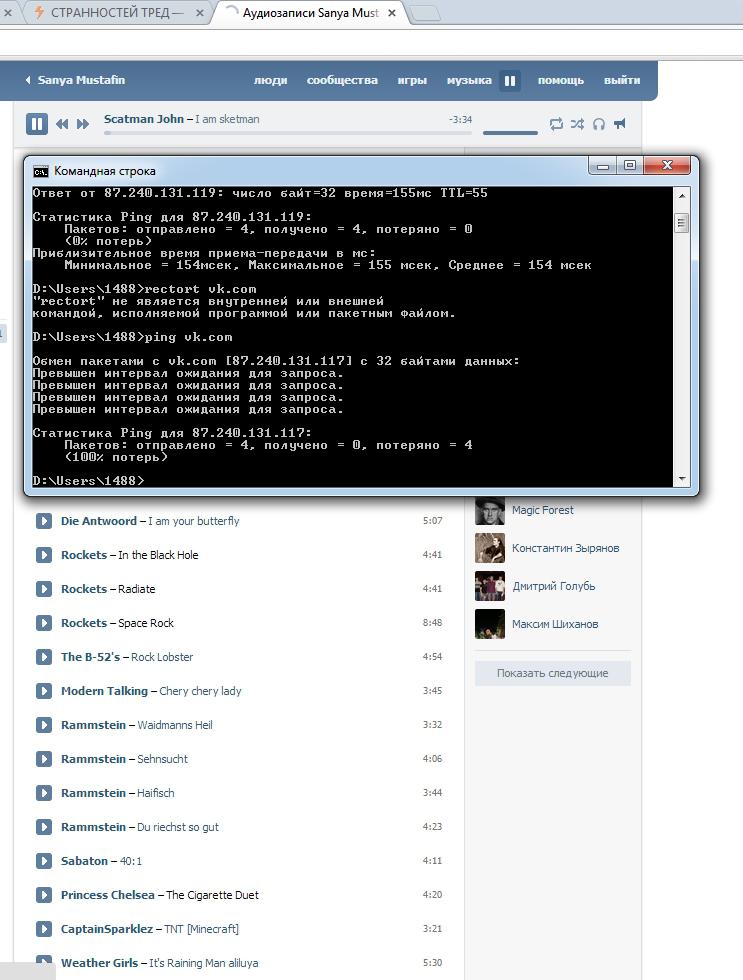The height and width of the screenshot is (980, 743).
Task: Adjust the player volume slider
Action: coord(510,132)
